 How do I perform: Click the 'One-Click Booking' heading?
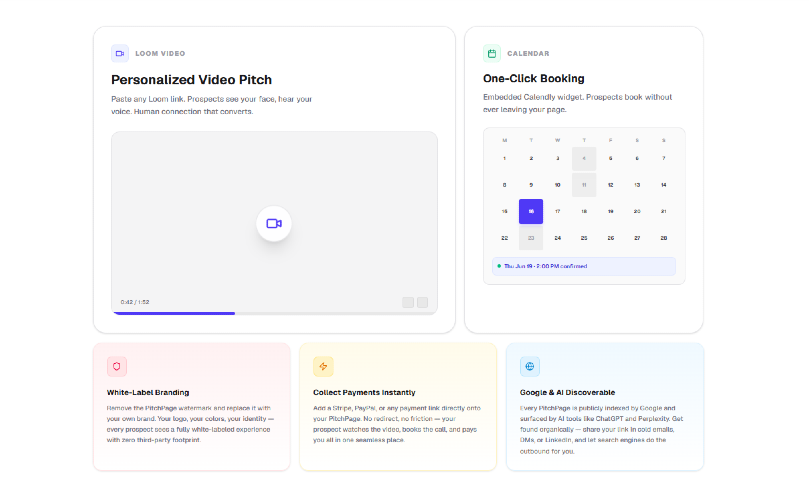[533, 78]
